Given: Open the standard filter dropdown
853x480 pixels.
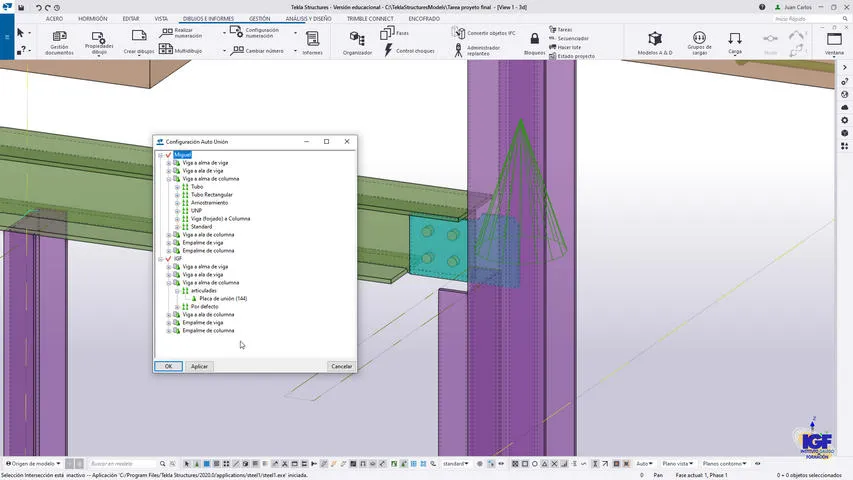Looking at the screenshot, I should (x=455, y=464).
